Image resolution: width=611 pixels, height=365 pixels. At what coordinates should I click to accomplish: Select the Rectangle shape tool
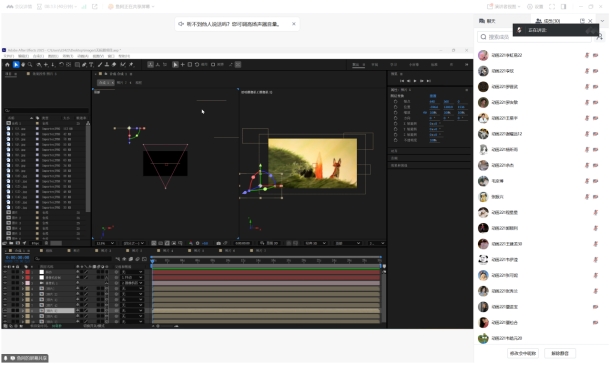coord(77,65)
